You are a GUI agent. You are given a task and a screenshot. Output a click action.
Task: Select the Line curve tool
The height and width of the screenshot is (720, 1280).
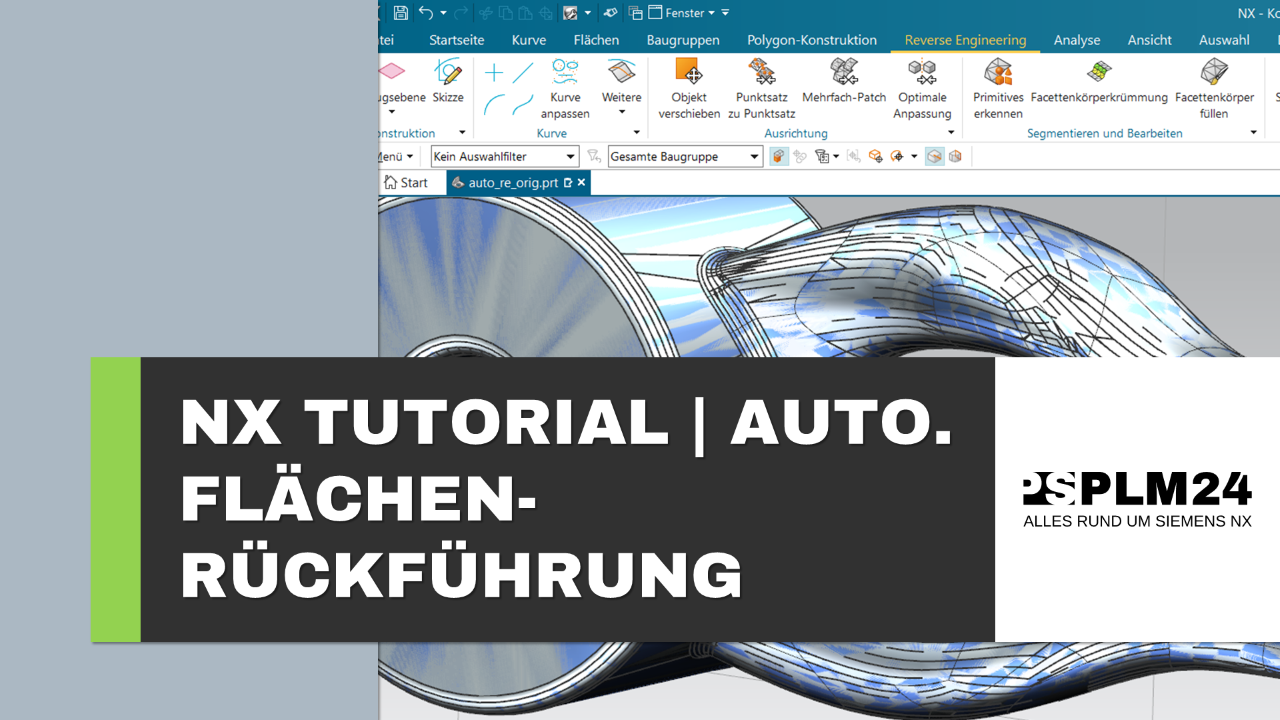point(523,73)
